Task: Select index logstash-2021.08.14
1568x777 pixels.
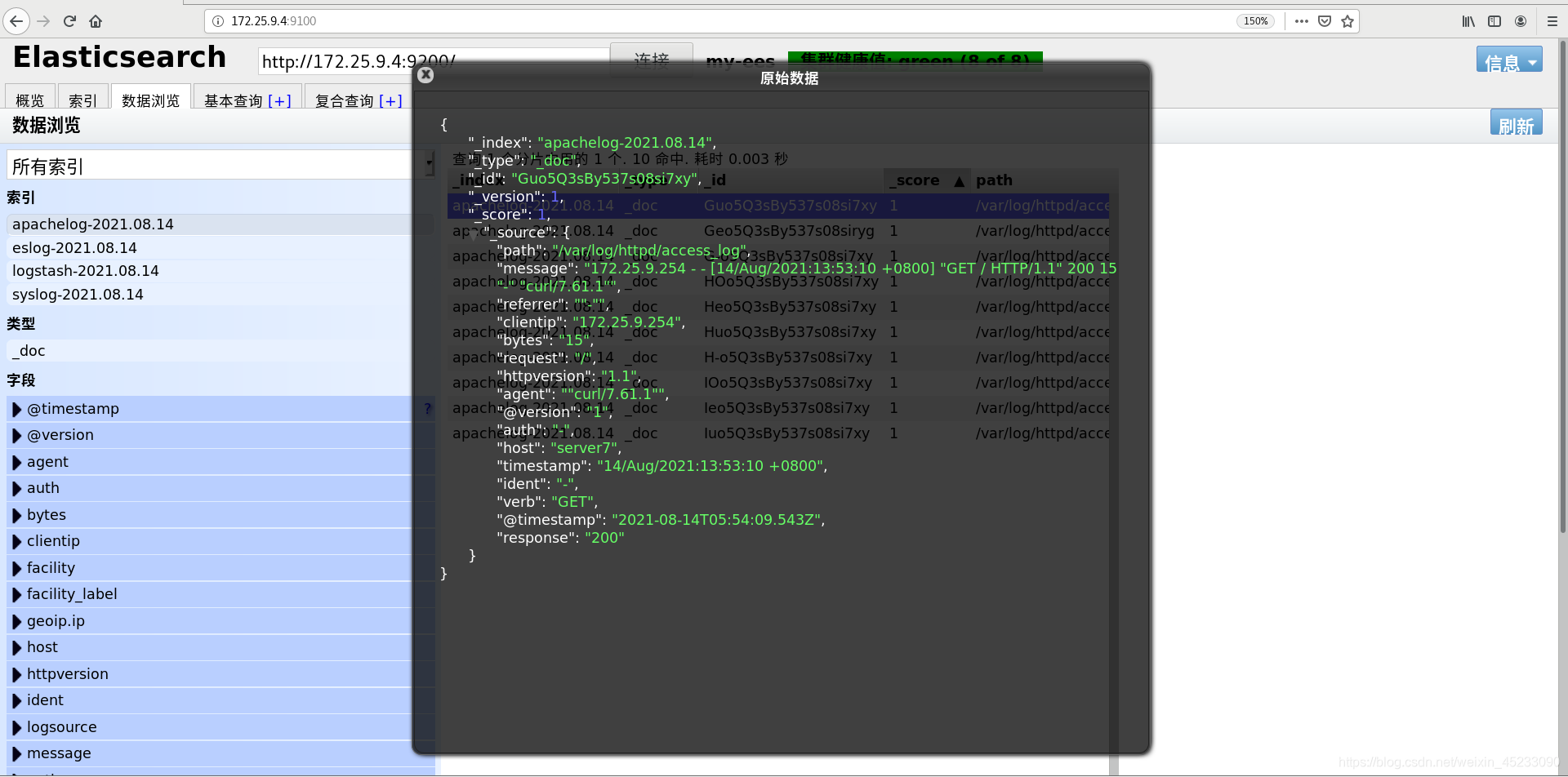Action: [220, 270]
